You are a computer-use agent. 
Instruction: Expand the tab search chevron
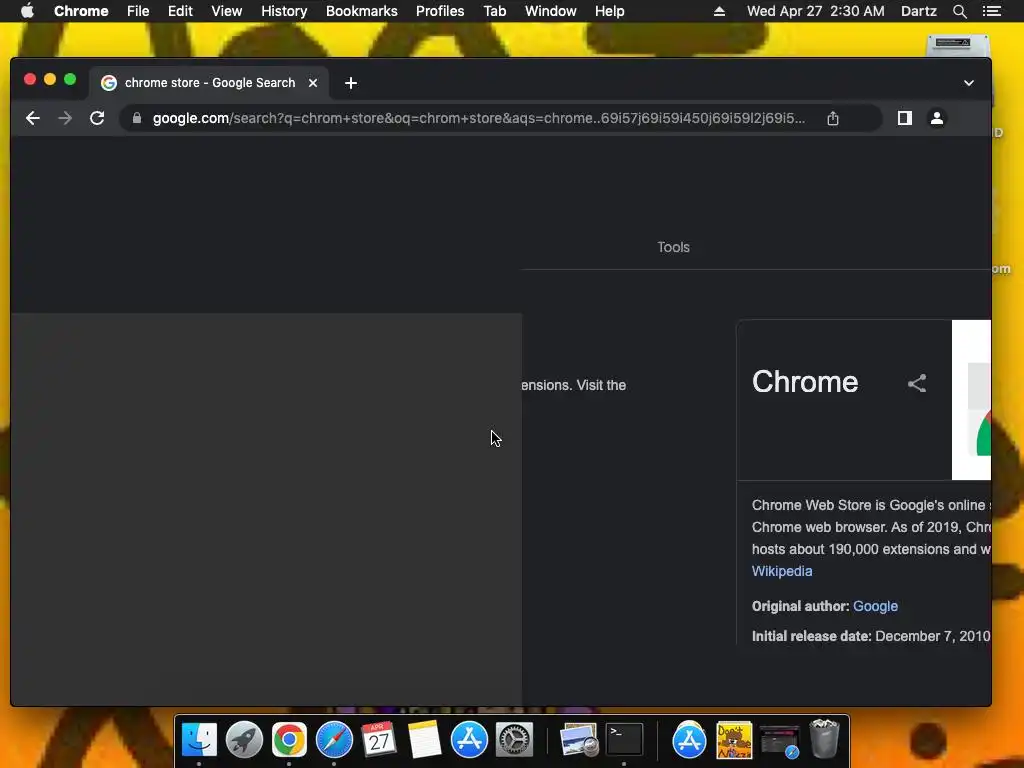click(x=968, y=83)
